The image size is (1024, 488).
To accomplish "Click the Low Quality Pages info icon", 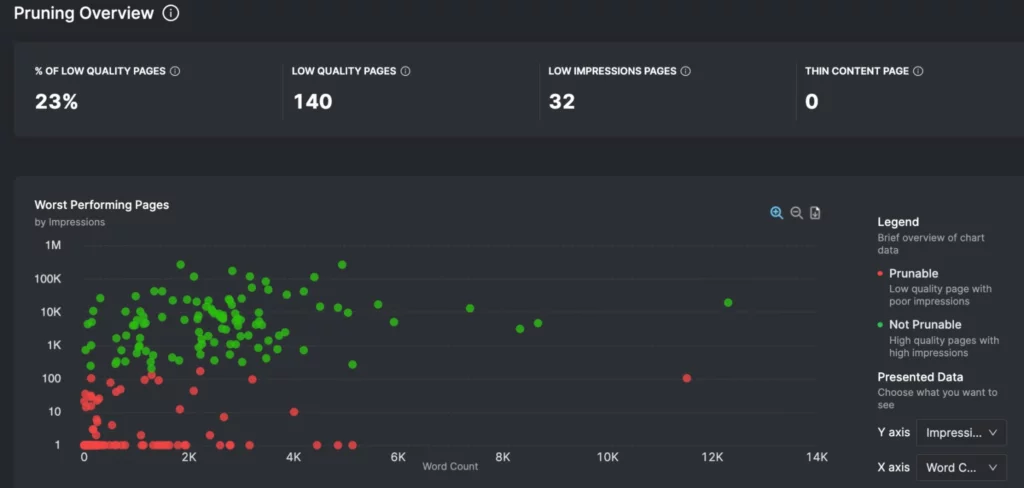I will point(405,72).
